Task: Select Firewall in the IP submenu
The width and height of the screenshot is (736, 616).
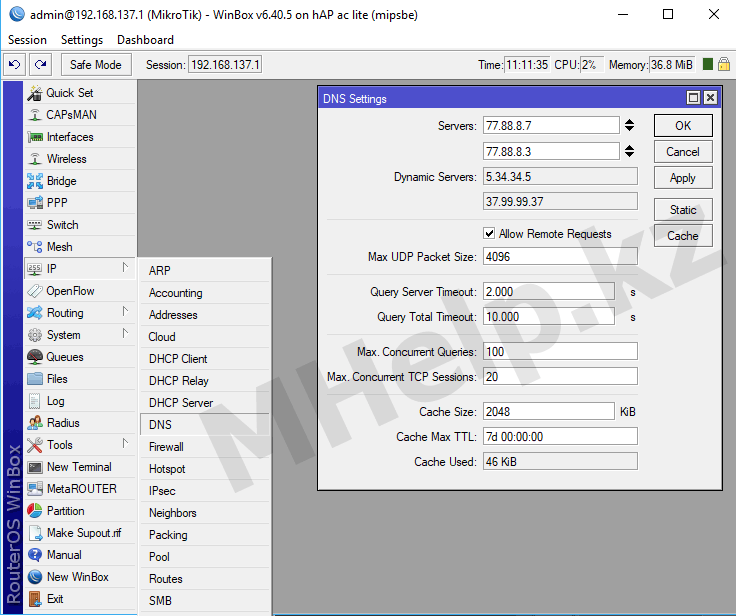Action: coord(205,447)
